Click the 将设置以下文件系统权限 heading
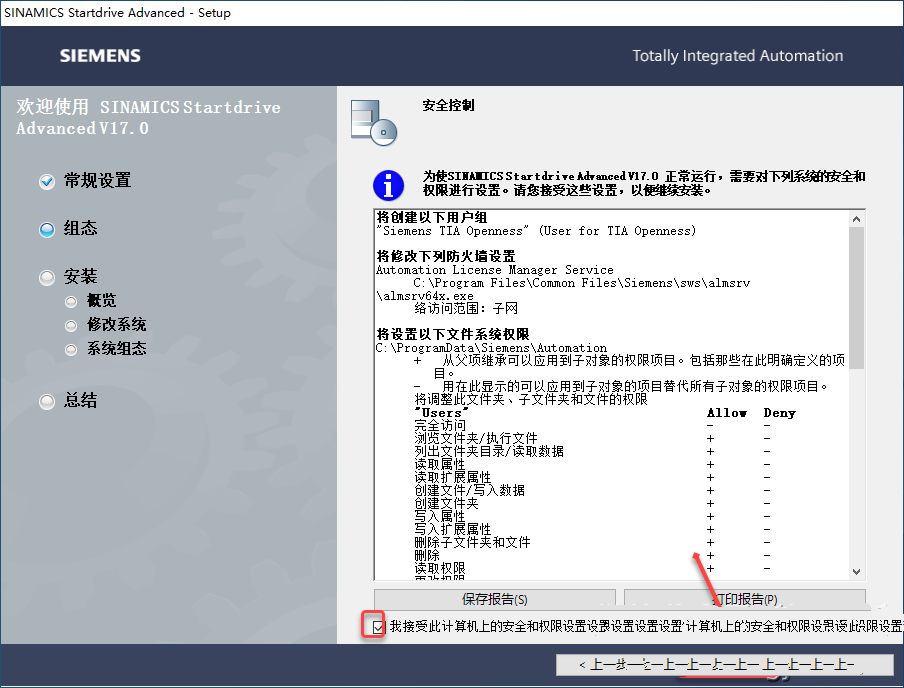The image size is (904, 688). coord(453,334)
